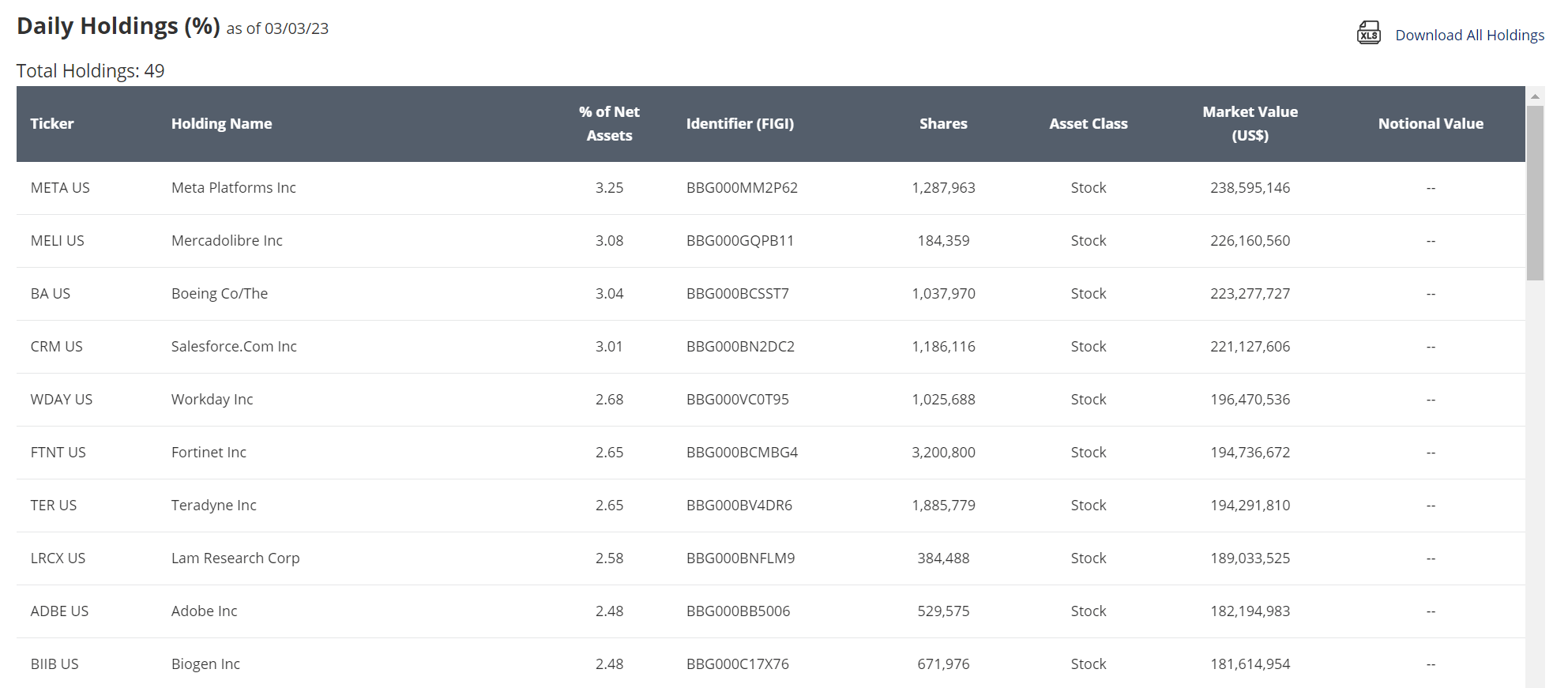
Task: Click the Identifier (FIGI) column header
Action: click(x=740, y=123)
